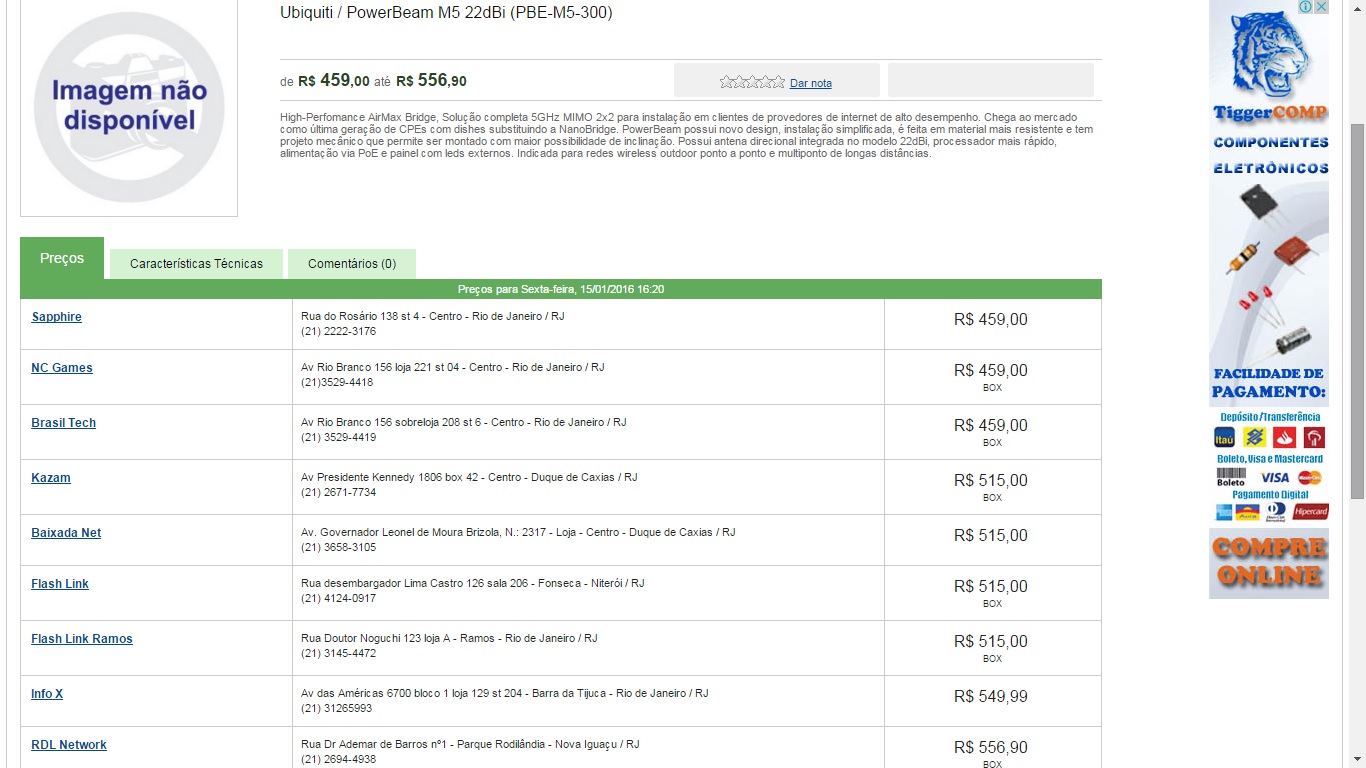Close the TiggerCOMP ad with the X icon
The image size is (1366, 768).
[x=1321, y=7]
